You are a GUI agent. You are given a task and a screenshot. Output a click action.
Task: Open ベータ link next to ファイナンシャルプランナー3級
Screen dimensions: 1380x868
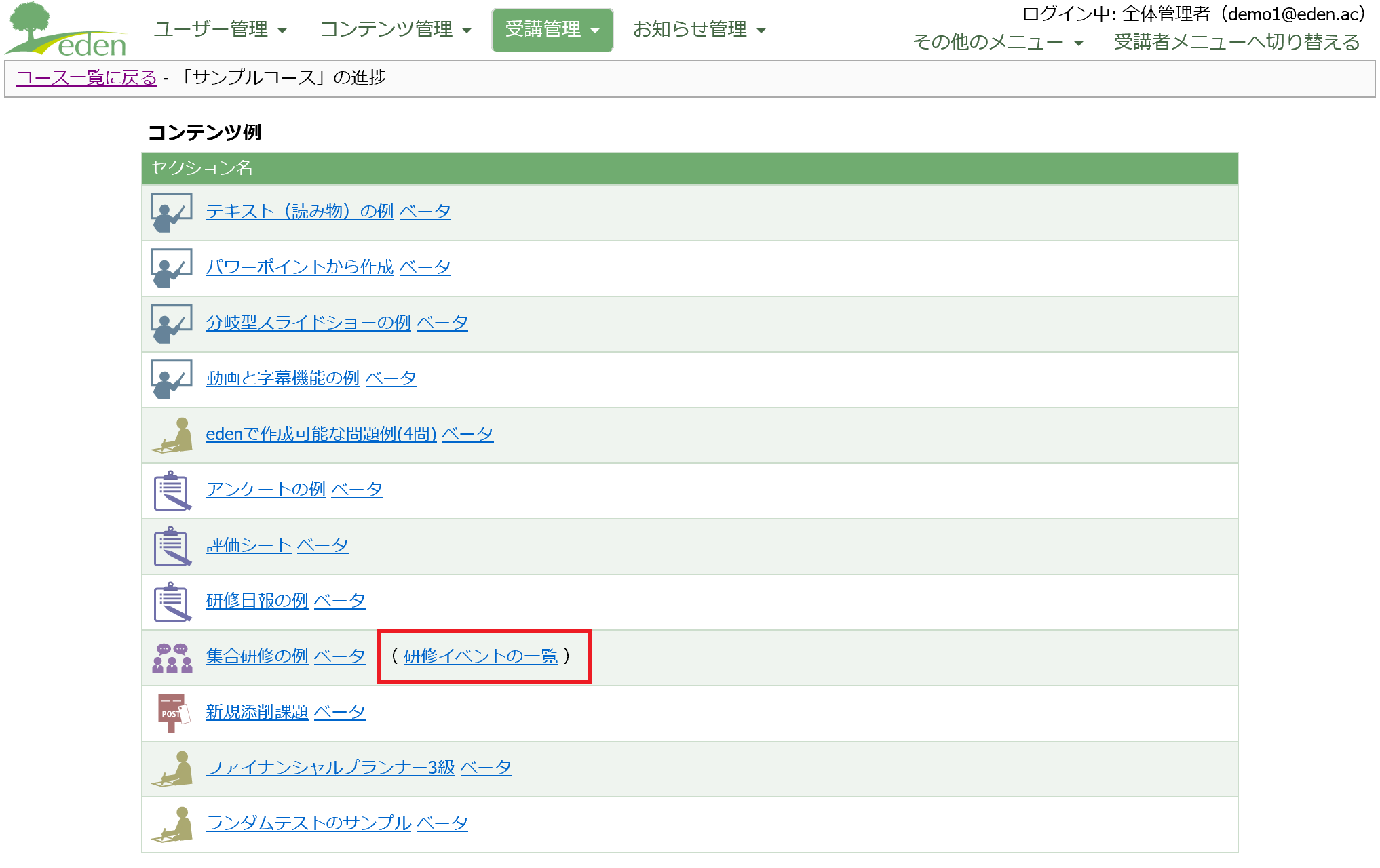point(486,767)
